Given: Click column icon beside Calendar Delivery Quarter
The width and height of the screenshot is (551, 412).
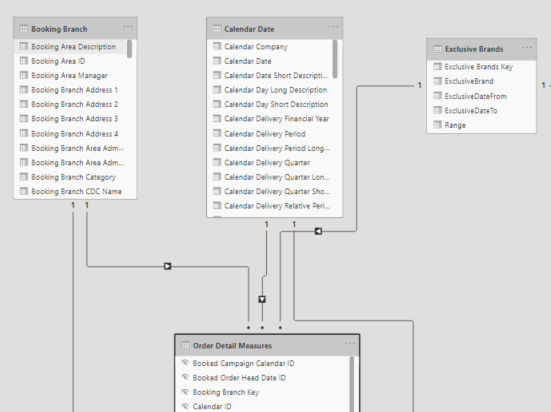Looking at the screenshot, I should click(x=217, y=162).
